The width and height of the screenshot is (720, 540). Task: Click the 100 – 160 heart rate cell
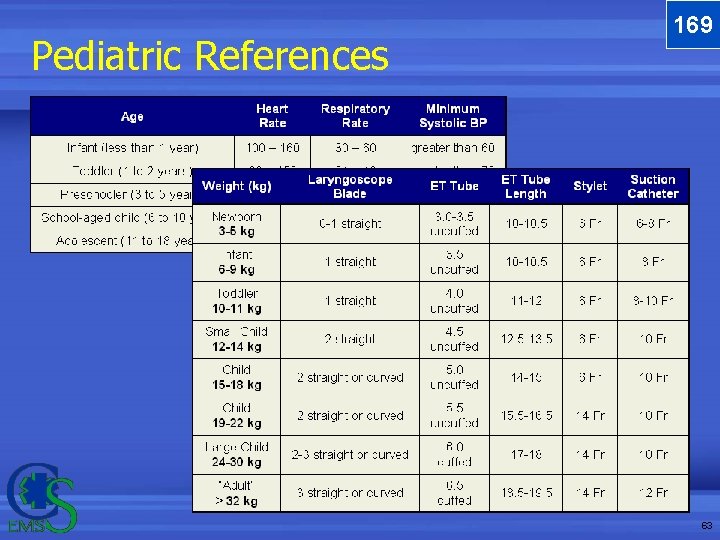coord(273,148)
